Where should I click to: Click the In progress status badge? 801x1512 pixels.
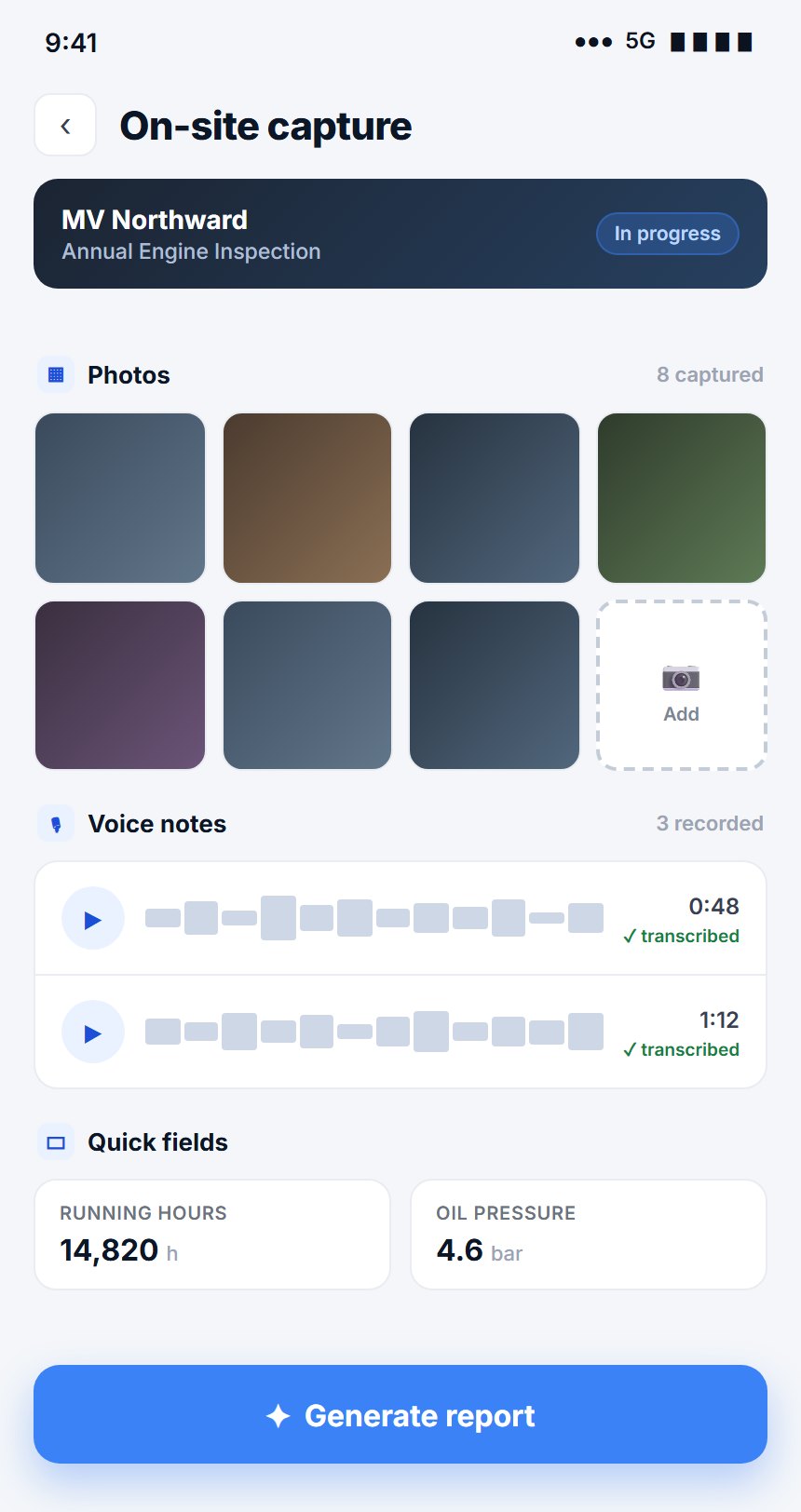[x=668, y=234]
